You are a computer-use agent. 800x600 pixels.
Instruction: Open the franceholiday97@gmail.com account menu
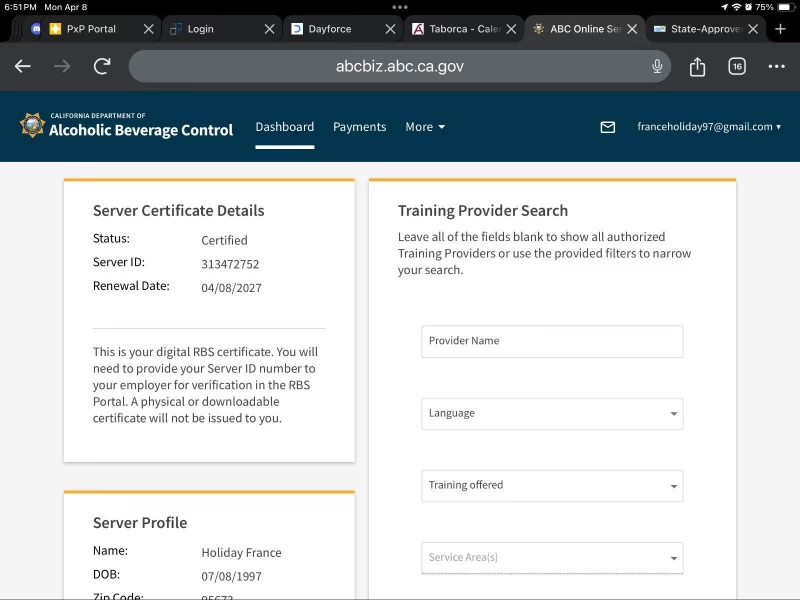(708, 127)
